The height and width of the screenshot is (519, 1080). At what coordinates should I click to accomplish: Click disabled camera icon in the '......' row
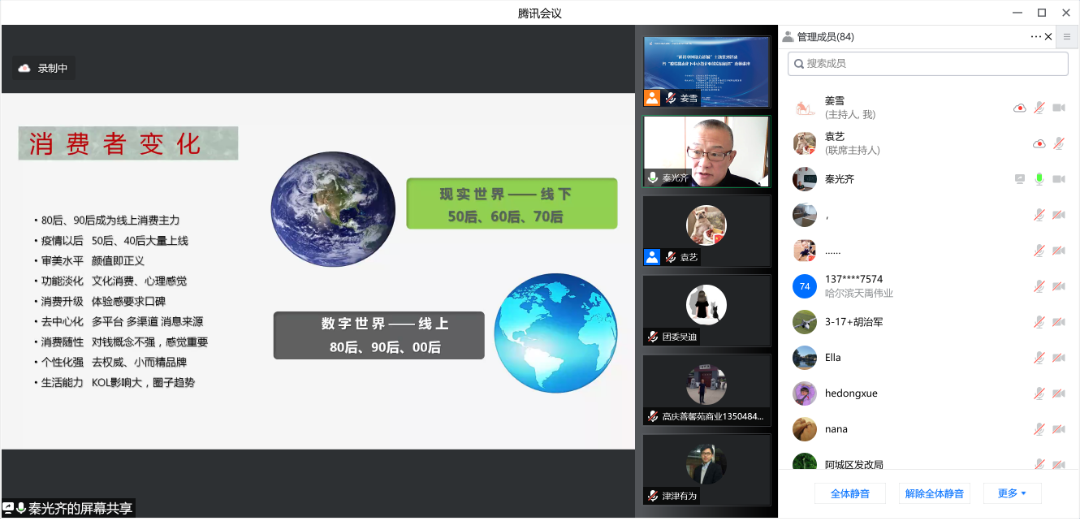(1059, 250)
